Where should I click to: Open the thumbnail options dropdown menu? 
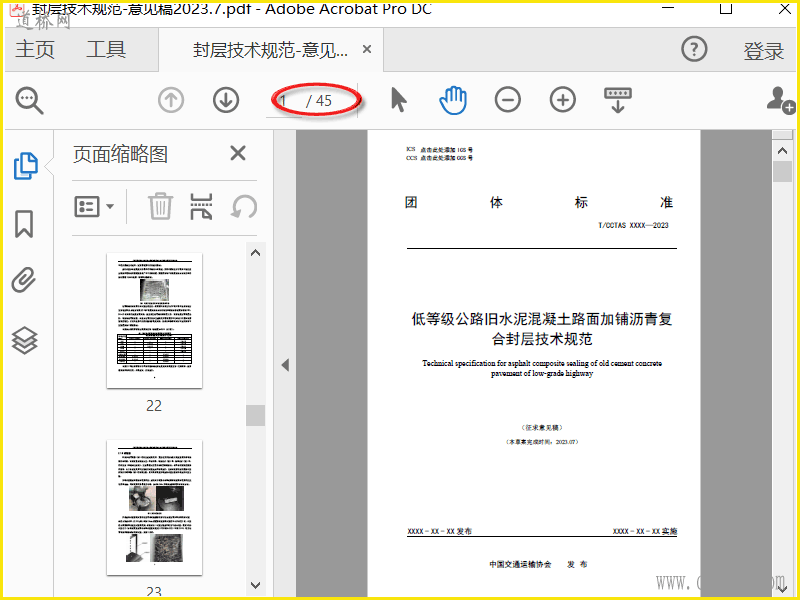coord(94,207)
